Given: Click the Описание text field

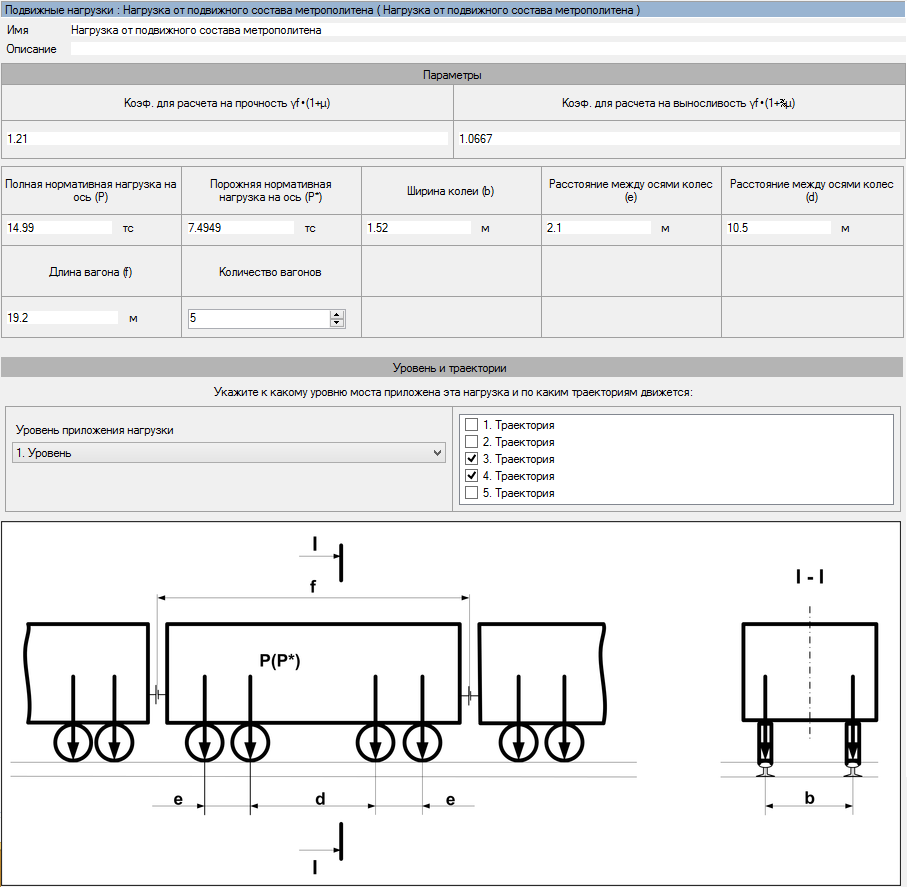Looking at the screenshot, I should (x=480, y=49).
